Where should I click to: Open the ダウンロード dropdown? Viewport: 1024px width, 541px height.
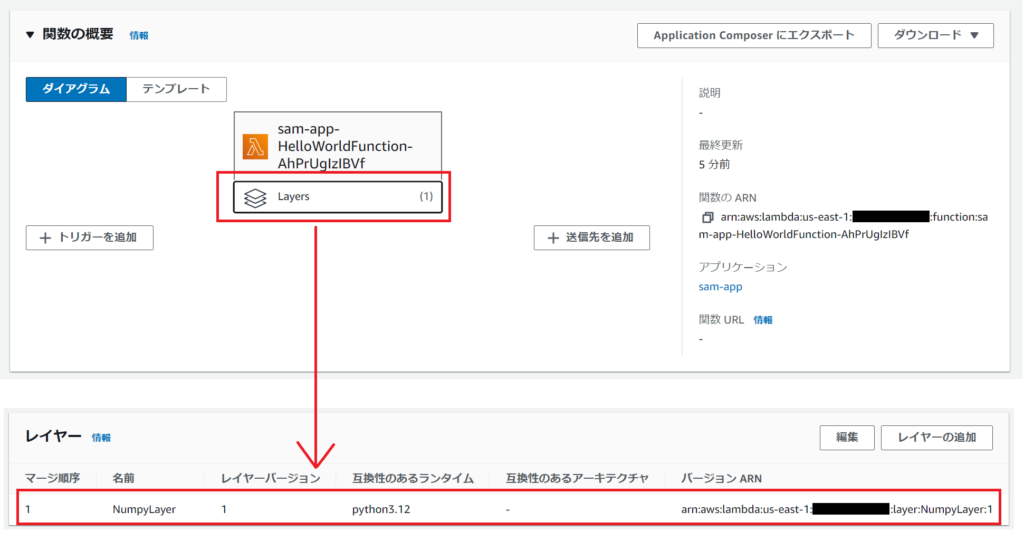(x=935, y=35)
